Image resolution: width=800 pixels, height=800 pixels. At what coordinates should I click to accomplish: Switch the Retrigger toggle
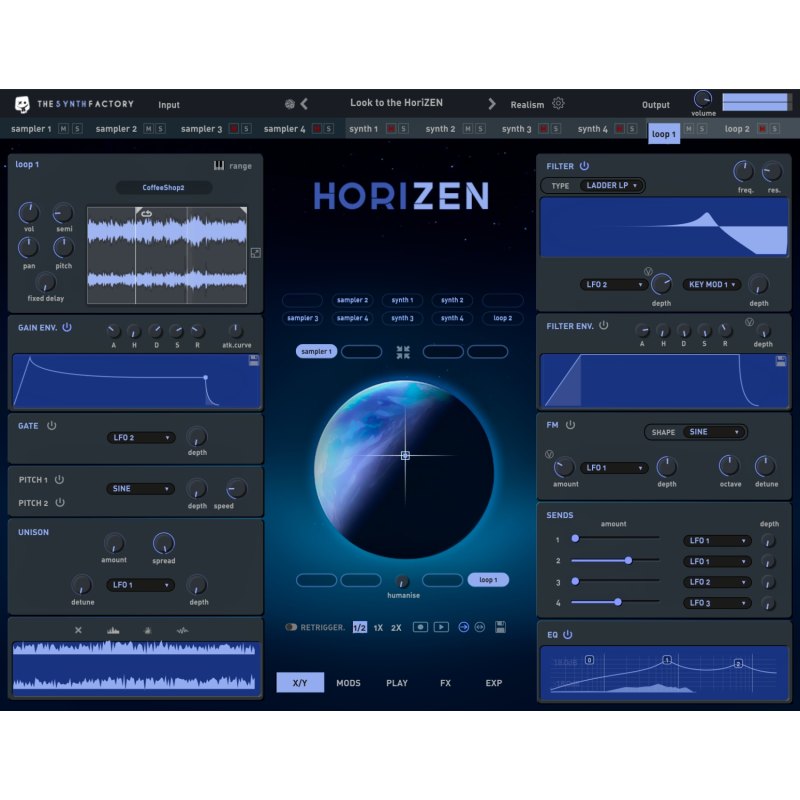291,627
